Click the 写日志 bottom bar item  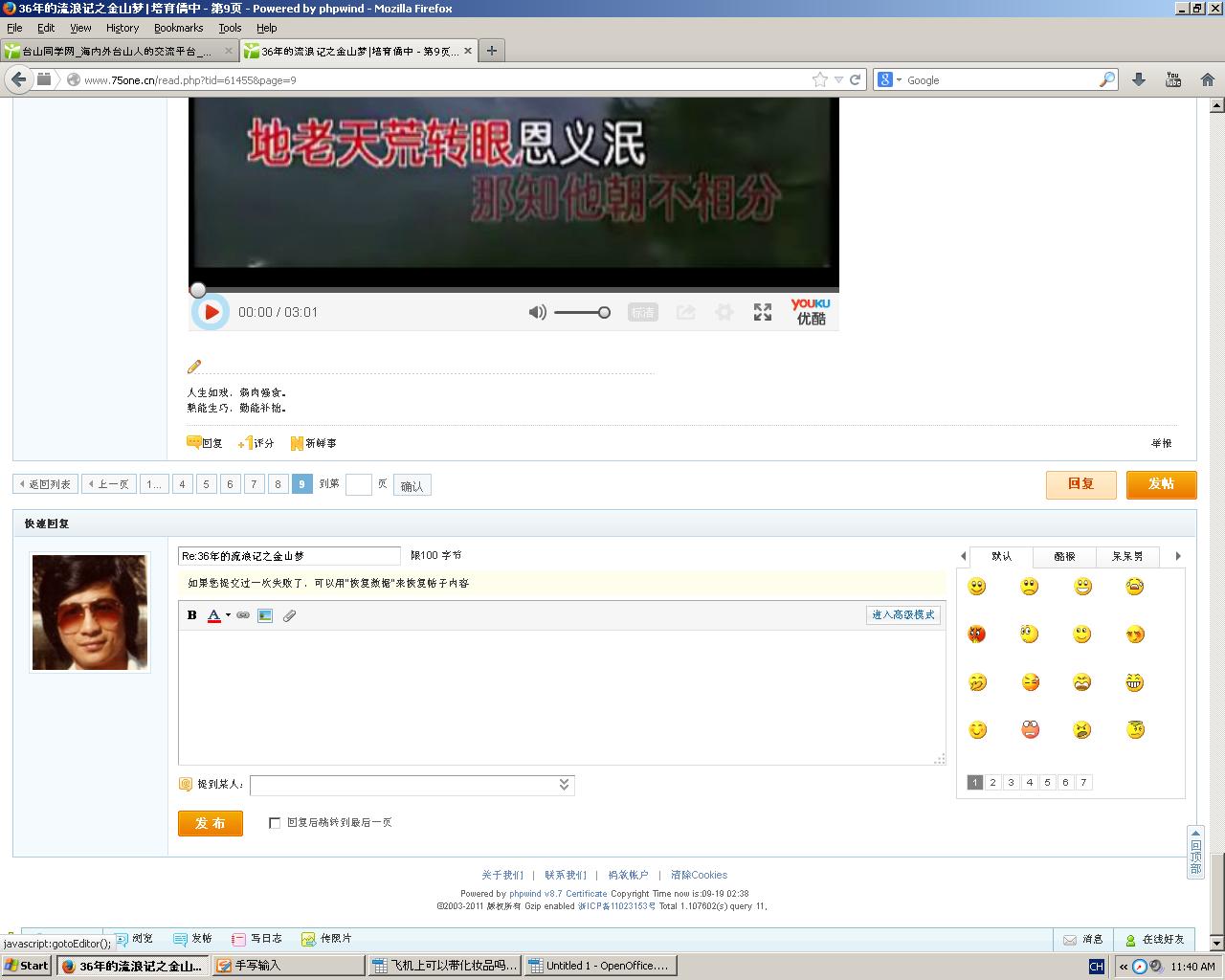pos(256,939)
